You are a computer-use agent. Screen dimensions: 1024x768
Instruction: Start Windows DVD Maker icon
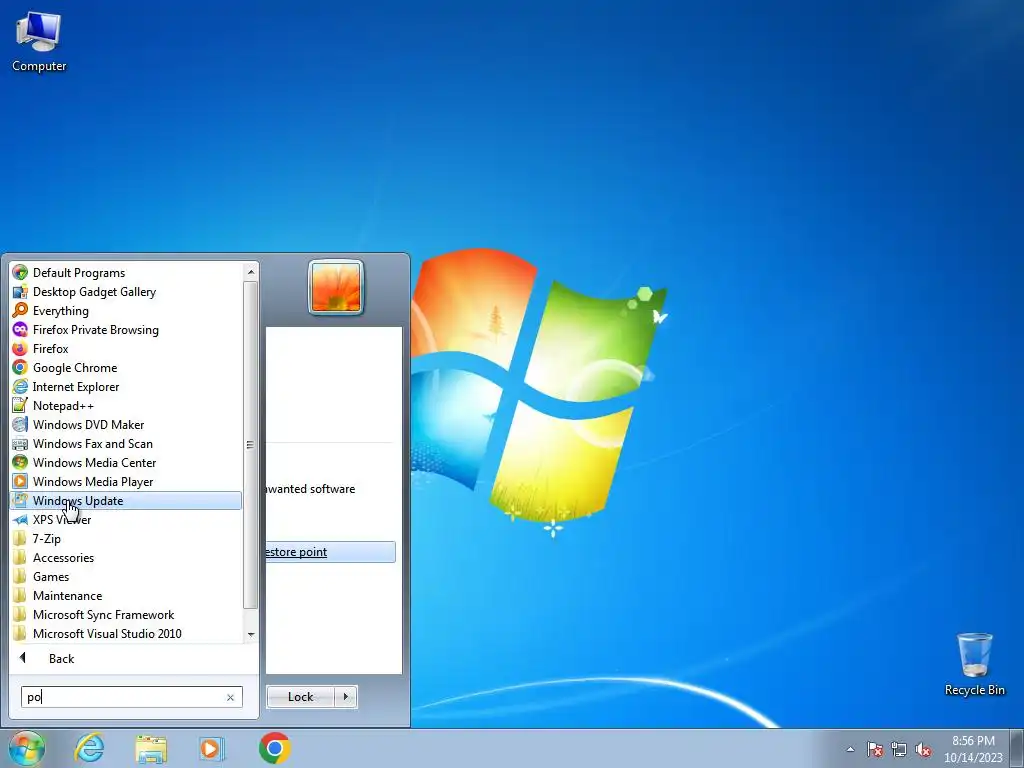pyautogui.click(x=20, y=424)
